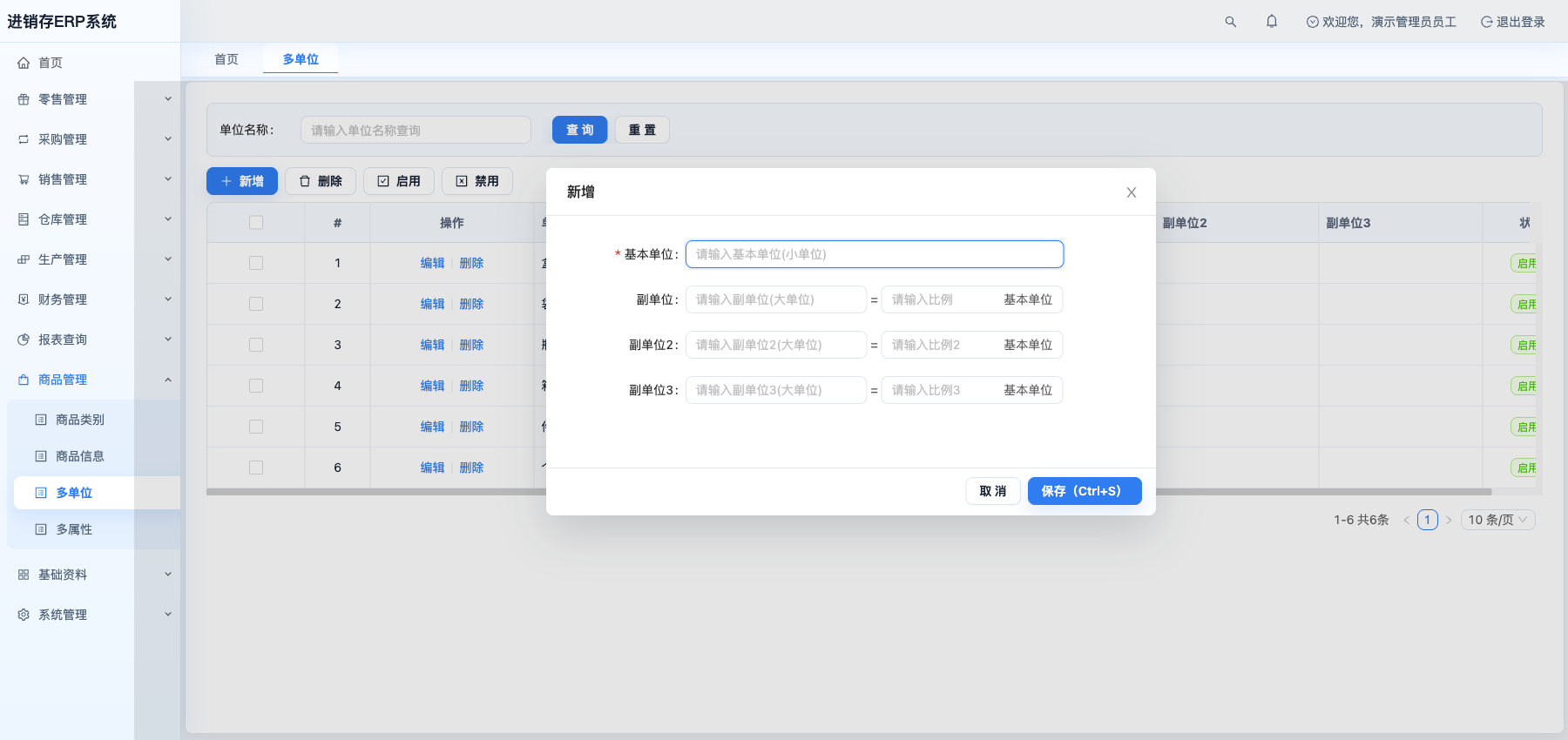Select the 多单位 tab
This screenshot has width=1568, height=740.
tap(301, 59)
